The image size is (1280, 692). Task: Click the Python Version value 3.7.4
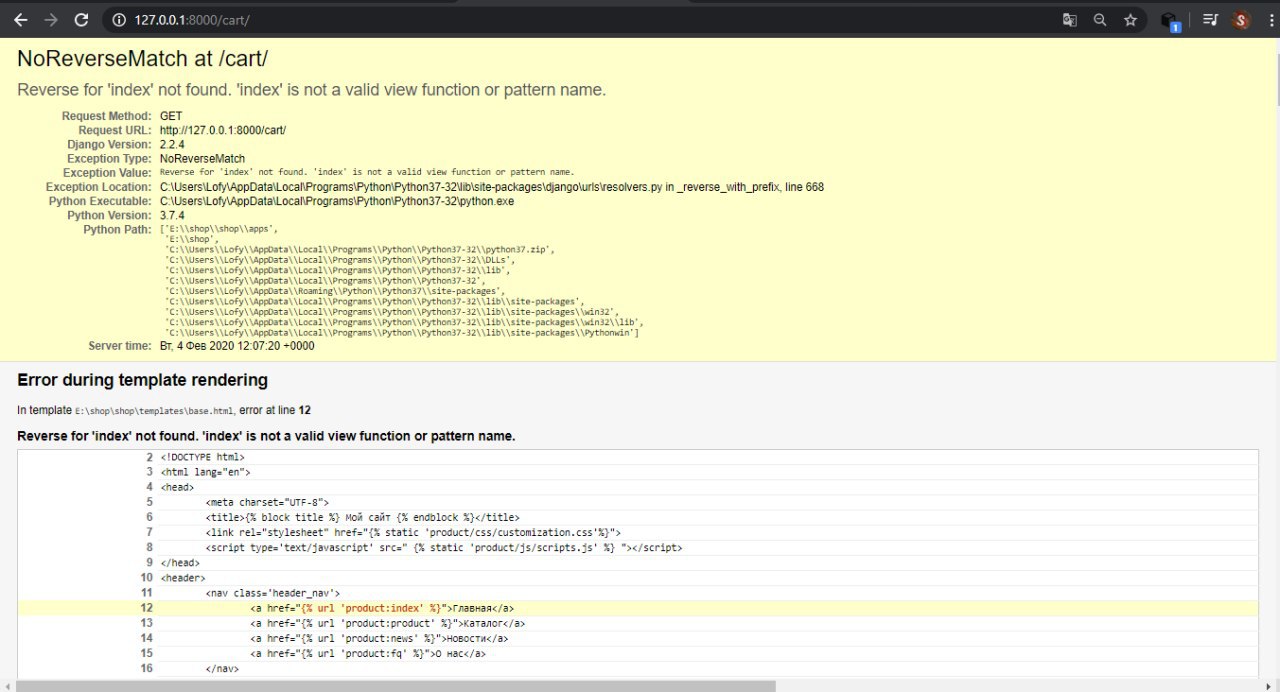tap(172, 215)
